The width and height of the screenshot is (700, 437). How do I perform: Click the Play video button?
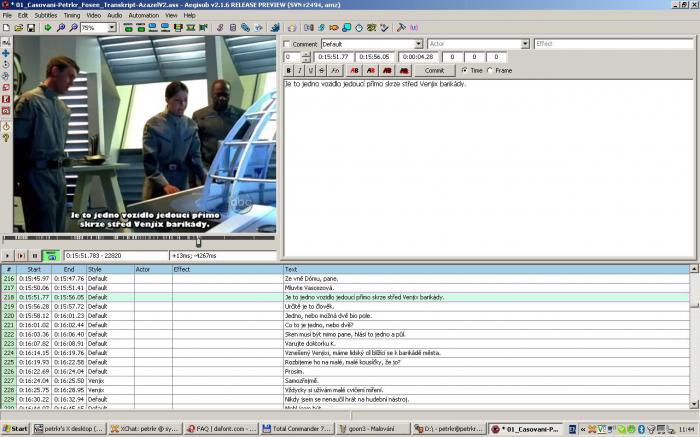(7, 256)
